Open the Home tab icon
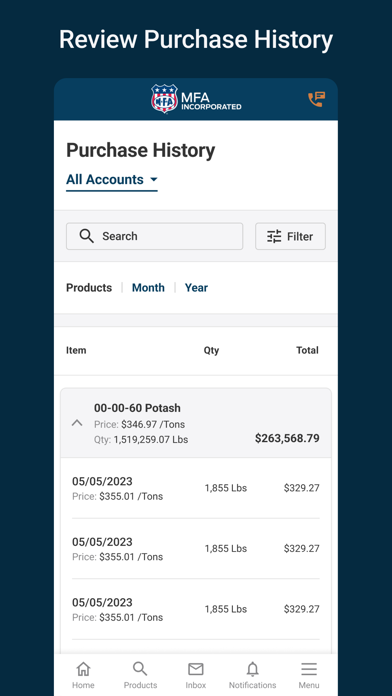 [83, 668]
